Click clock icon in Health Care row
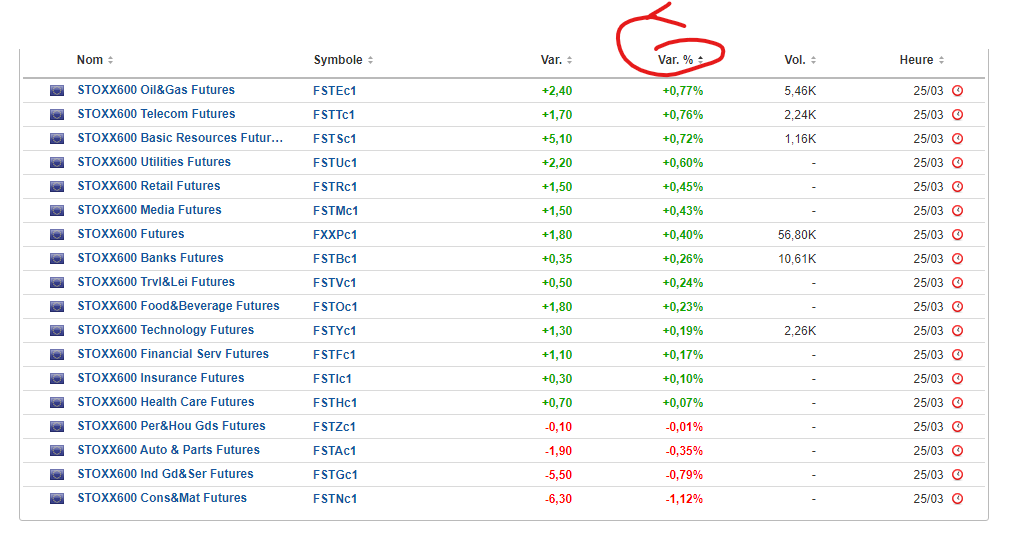This screenshot has width=1017, height=543. pyautogui.click(x=957, y=403)
